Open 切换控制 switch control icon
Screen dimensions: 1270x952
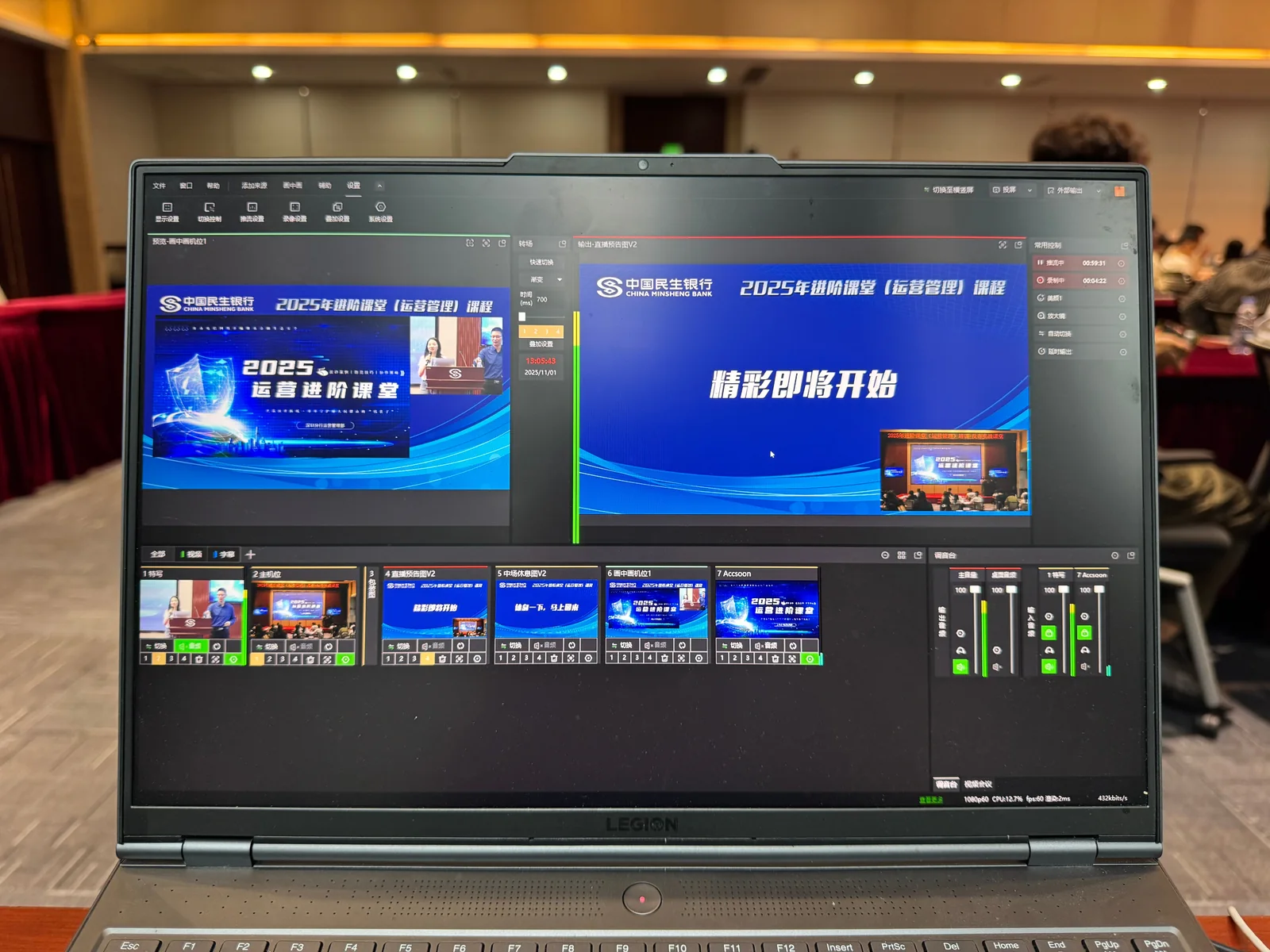point(210,212)
